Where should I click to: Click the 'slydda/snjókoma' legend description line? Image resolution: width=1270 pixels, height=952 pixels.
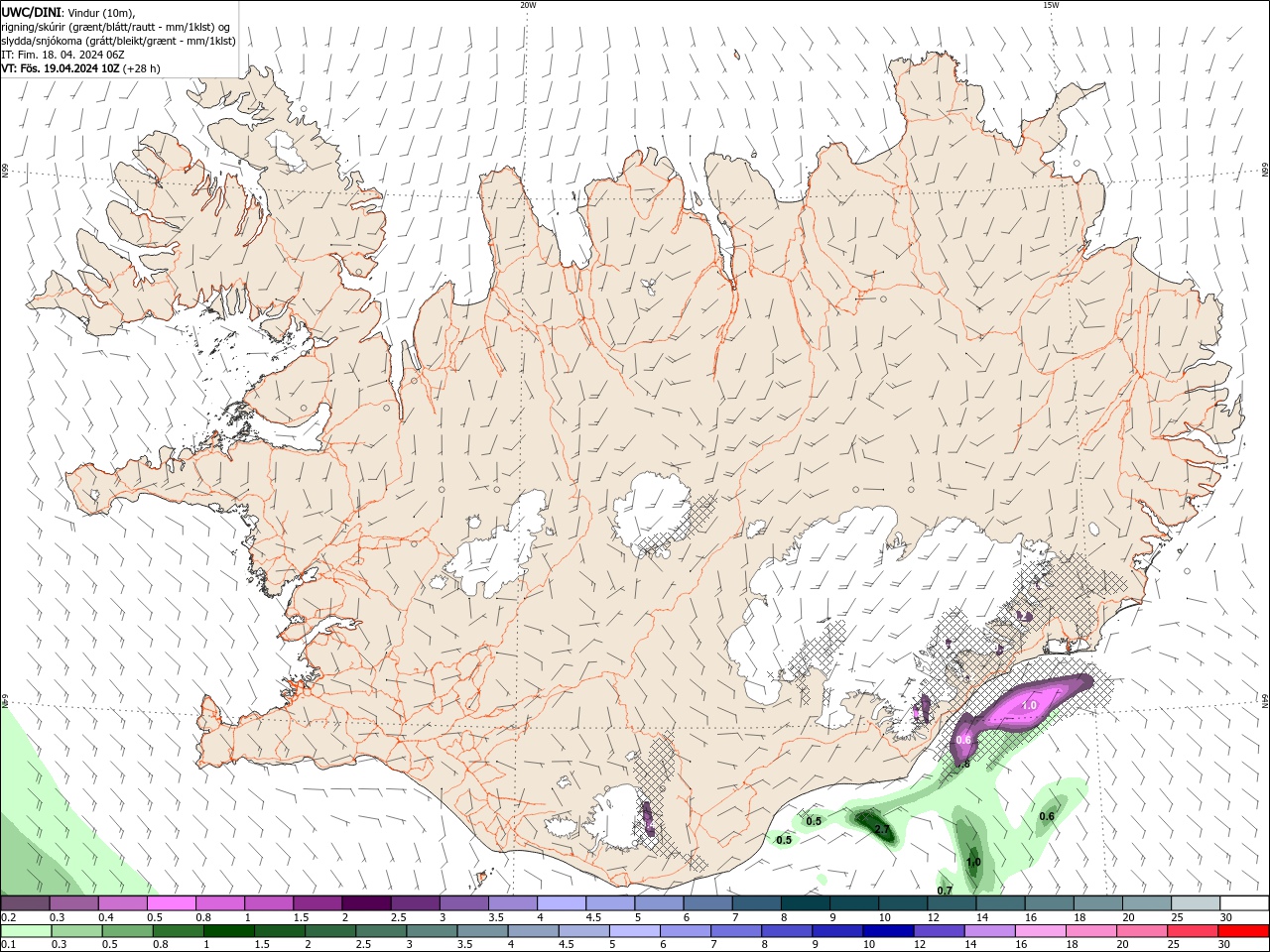118,41
